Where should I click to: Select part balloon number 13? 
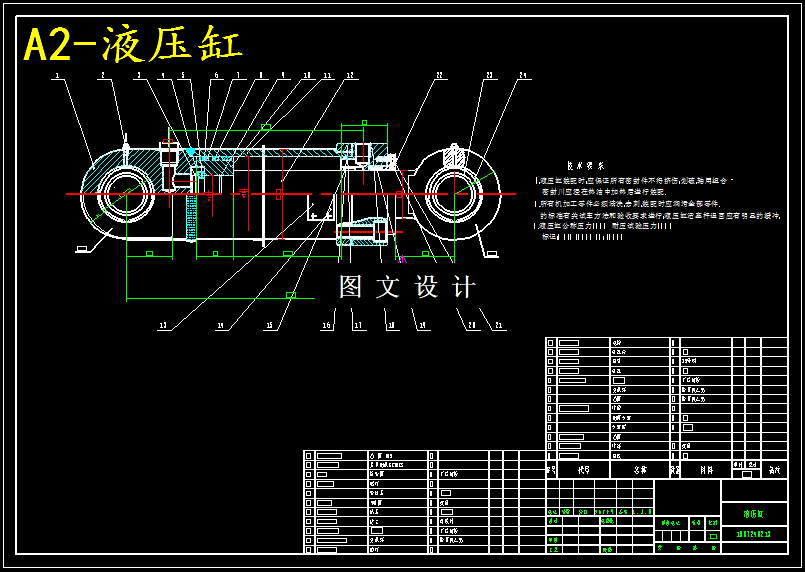(x=163, y=326)
